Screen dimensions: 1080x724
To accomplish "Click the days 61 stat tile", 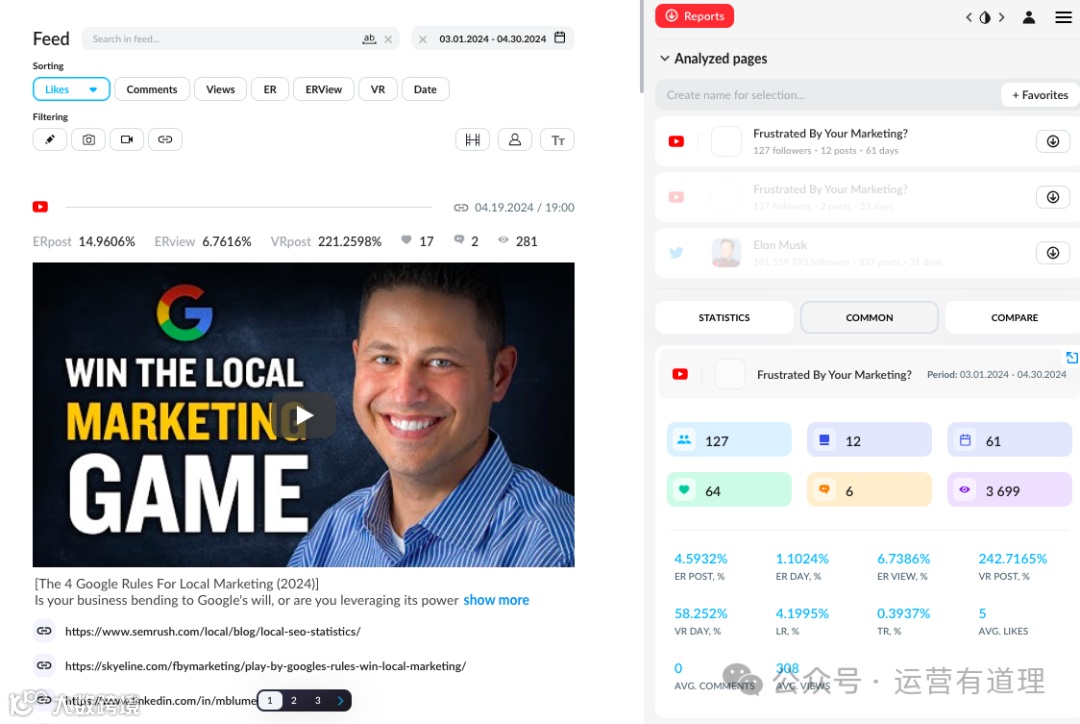I will point(1009,440).
